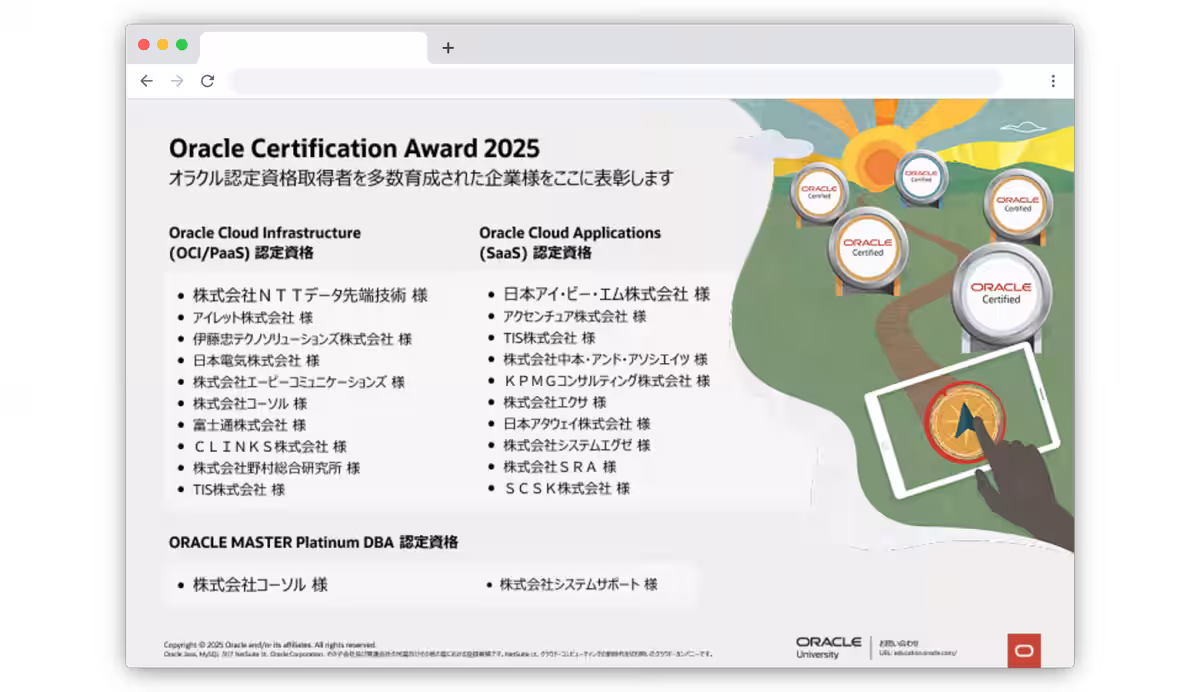This screenshot has width=1200, height=692.
Task: Click the Oracle Certification Award 2025 heading
Action: click(x=354, y=149)
